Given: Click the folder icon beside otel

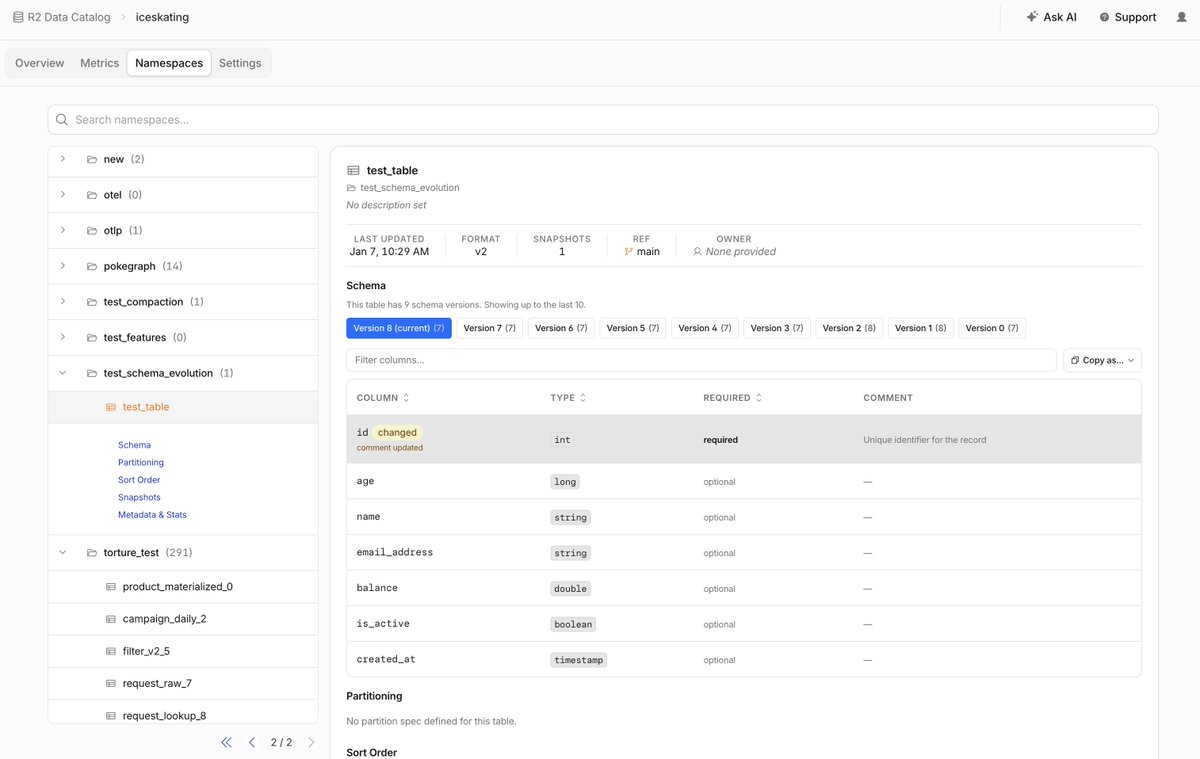Looking at the screenshot, I should pyautogui.click(x=92, y=195).
